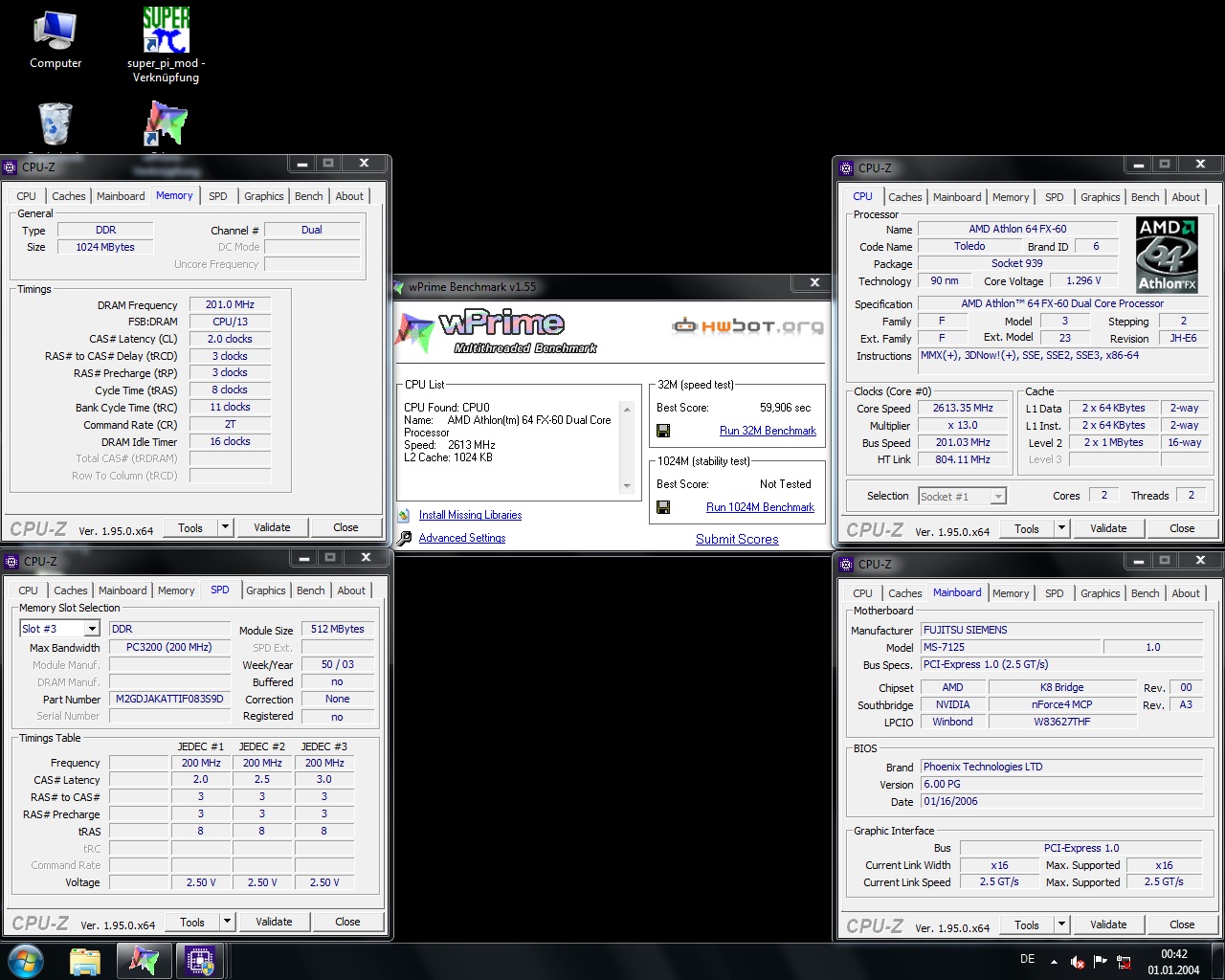Click Run 32M Benchmark link
1225x980 pixels.
click(768, 431)
